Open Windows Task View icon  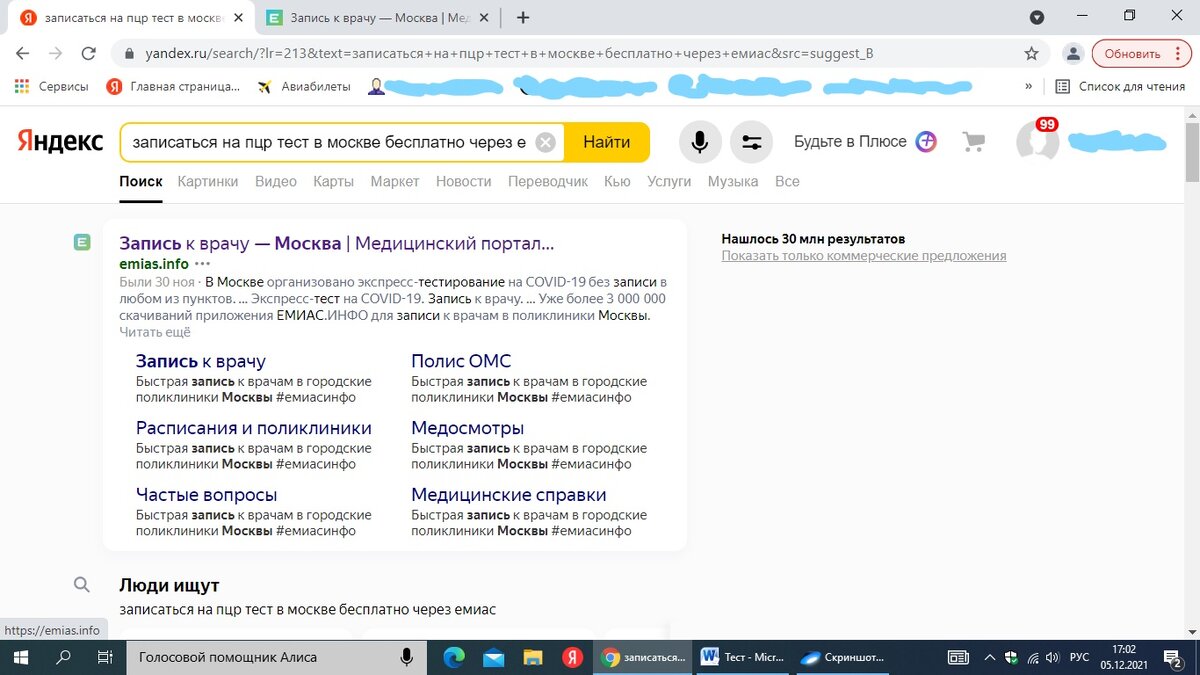tap(104, 657)
